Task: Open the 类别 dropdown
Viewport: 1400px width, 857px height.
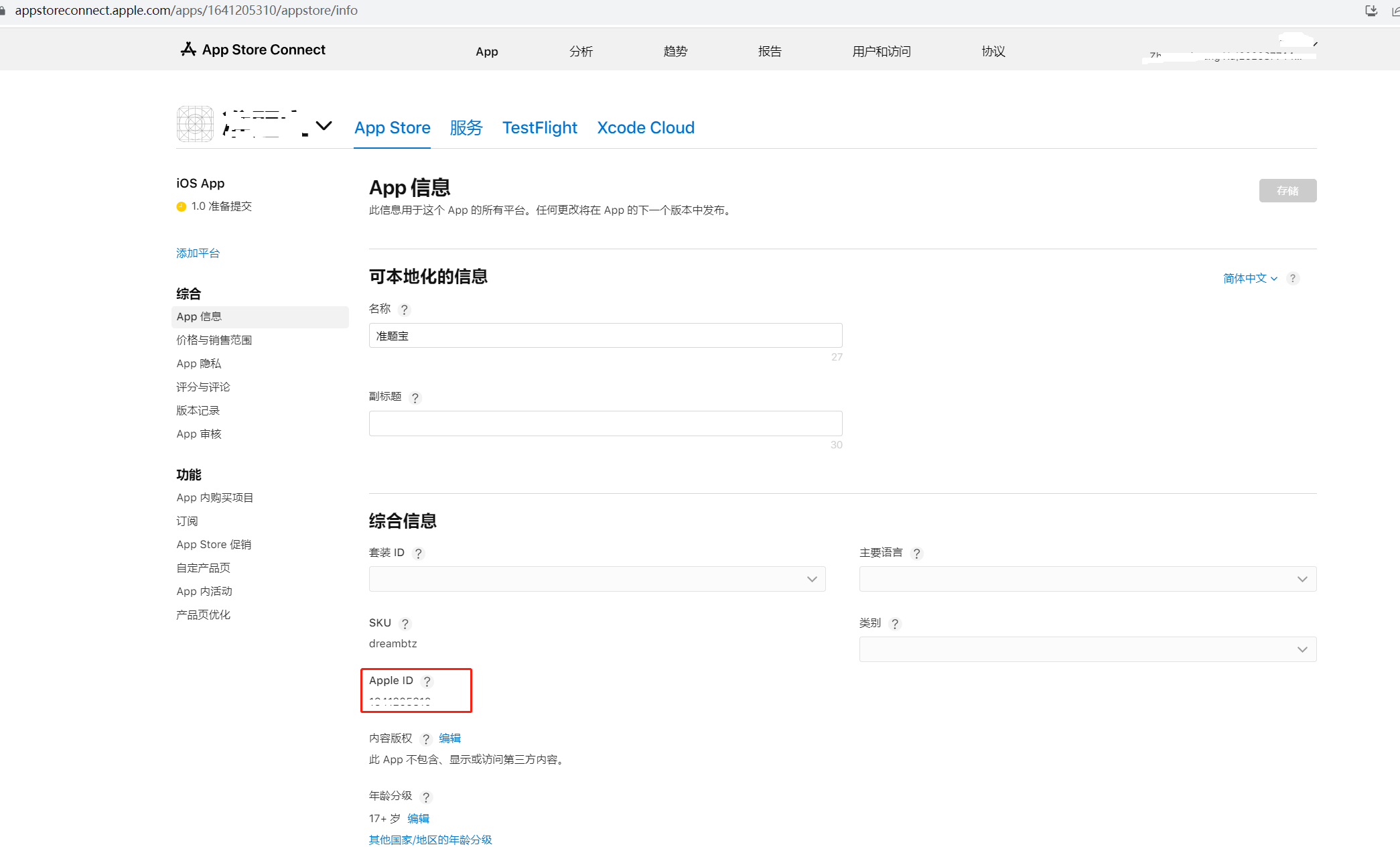Action: 1087,649
